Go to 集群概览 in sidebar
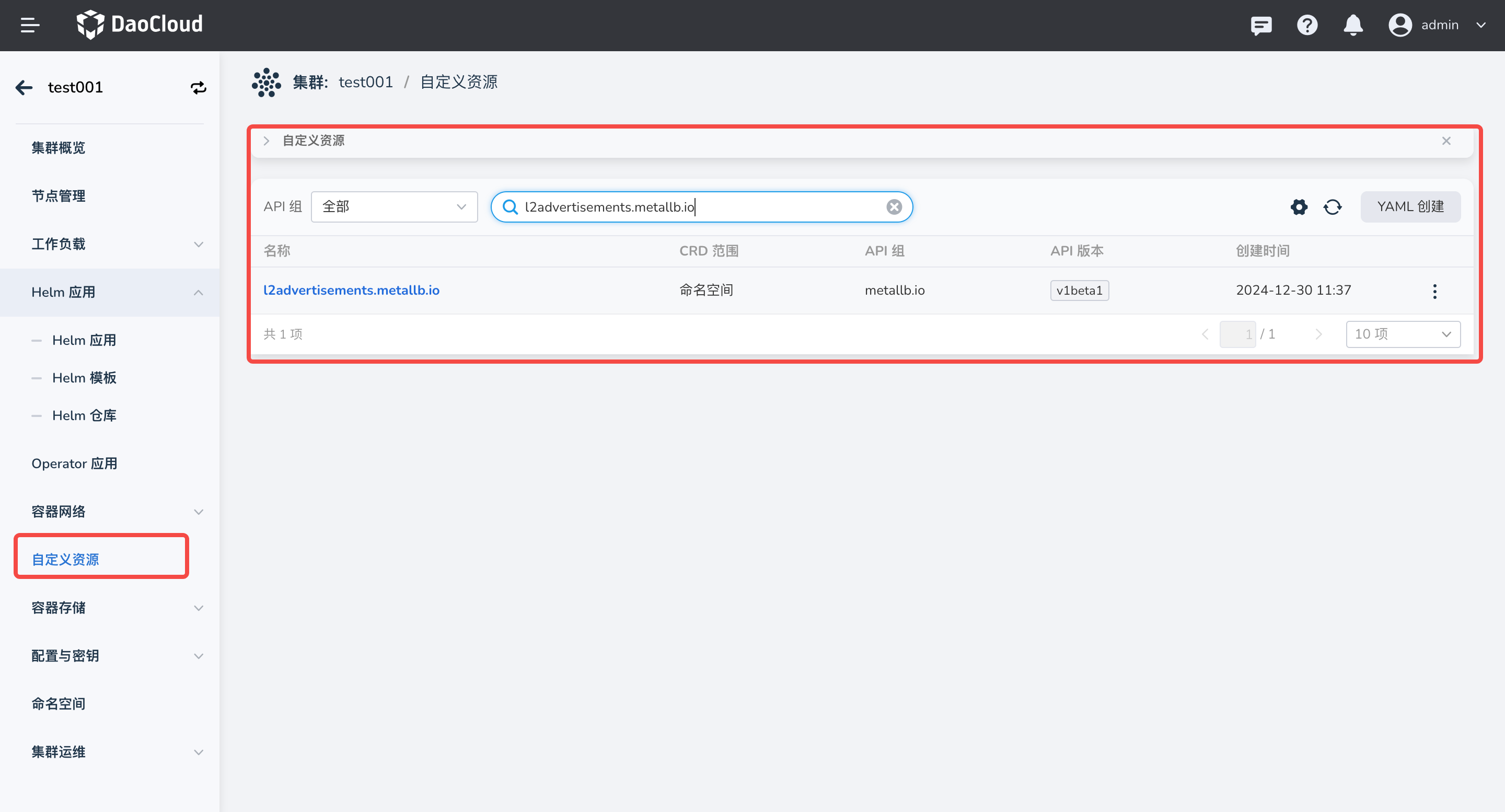1505x812 pixels. [59, 148]
